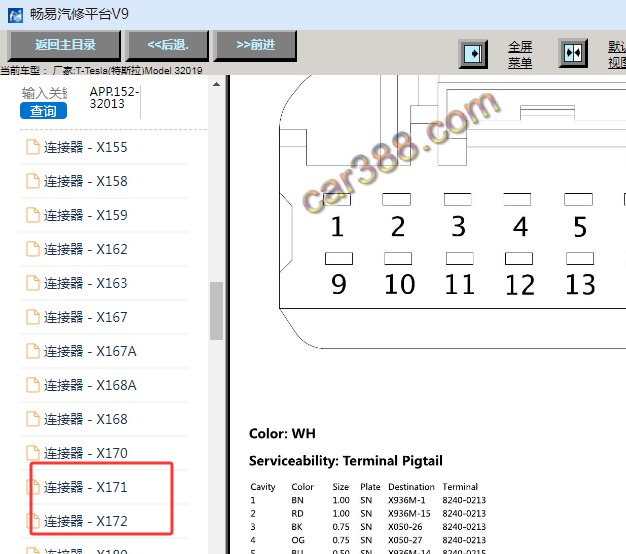The height and width of the screenshot is (554, 626).
Task: Click destination X936M-1 cell
Action: (406, 500)
